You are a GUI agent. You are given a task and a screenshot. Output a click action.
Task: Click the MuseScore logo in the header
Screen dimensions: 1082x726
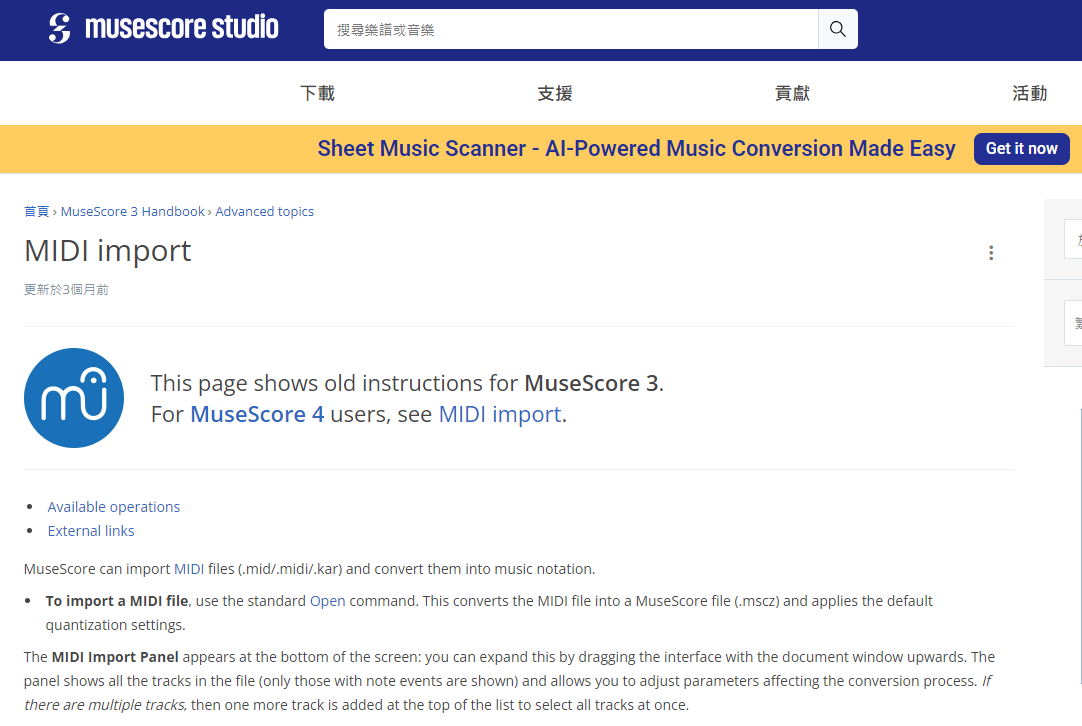(162, 28)
